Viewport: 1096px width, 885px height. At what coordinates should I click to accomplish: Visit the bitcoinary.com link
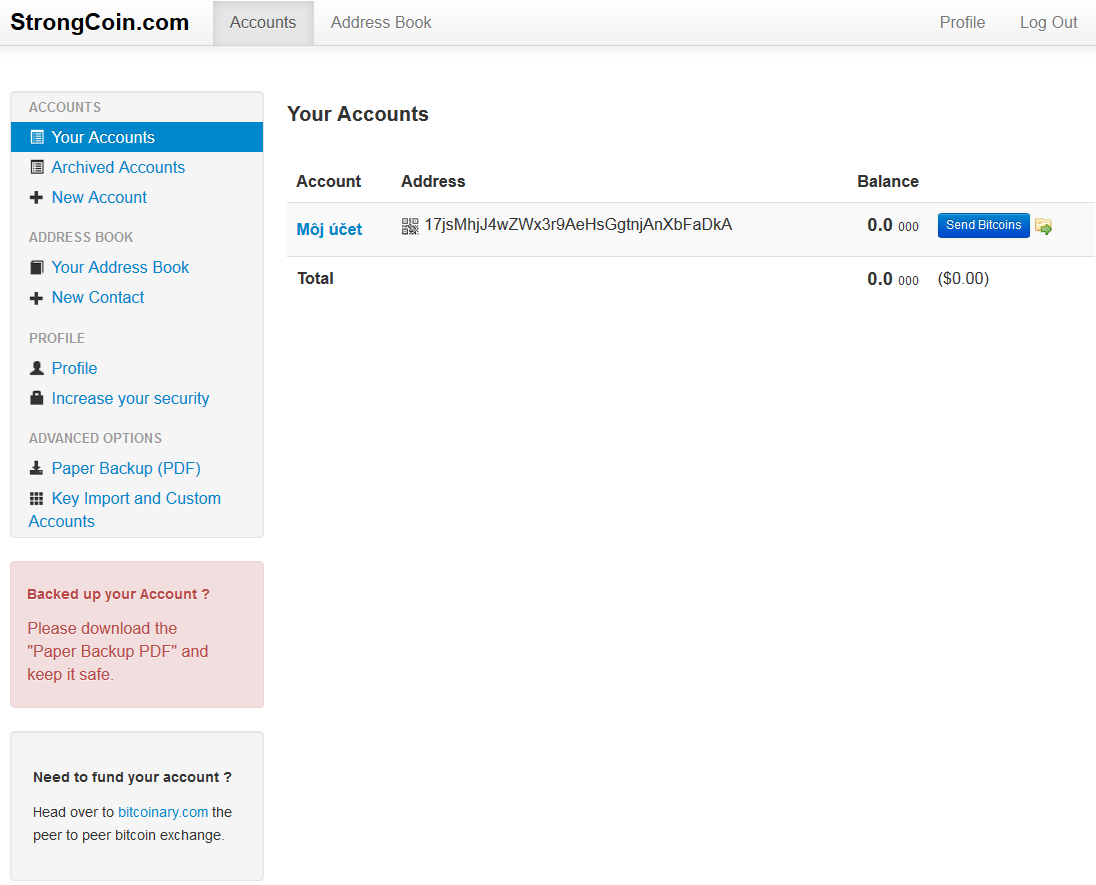(x=163, y=812)
